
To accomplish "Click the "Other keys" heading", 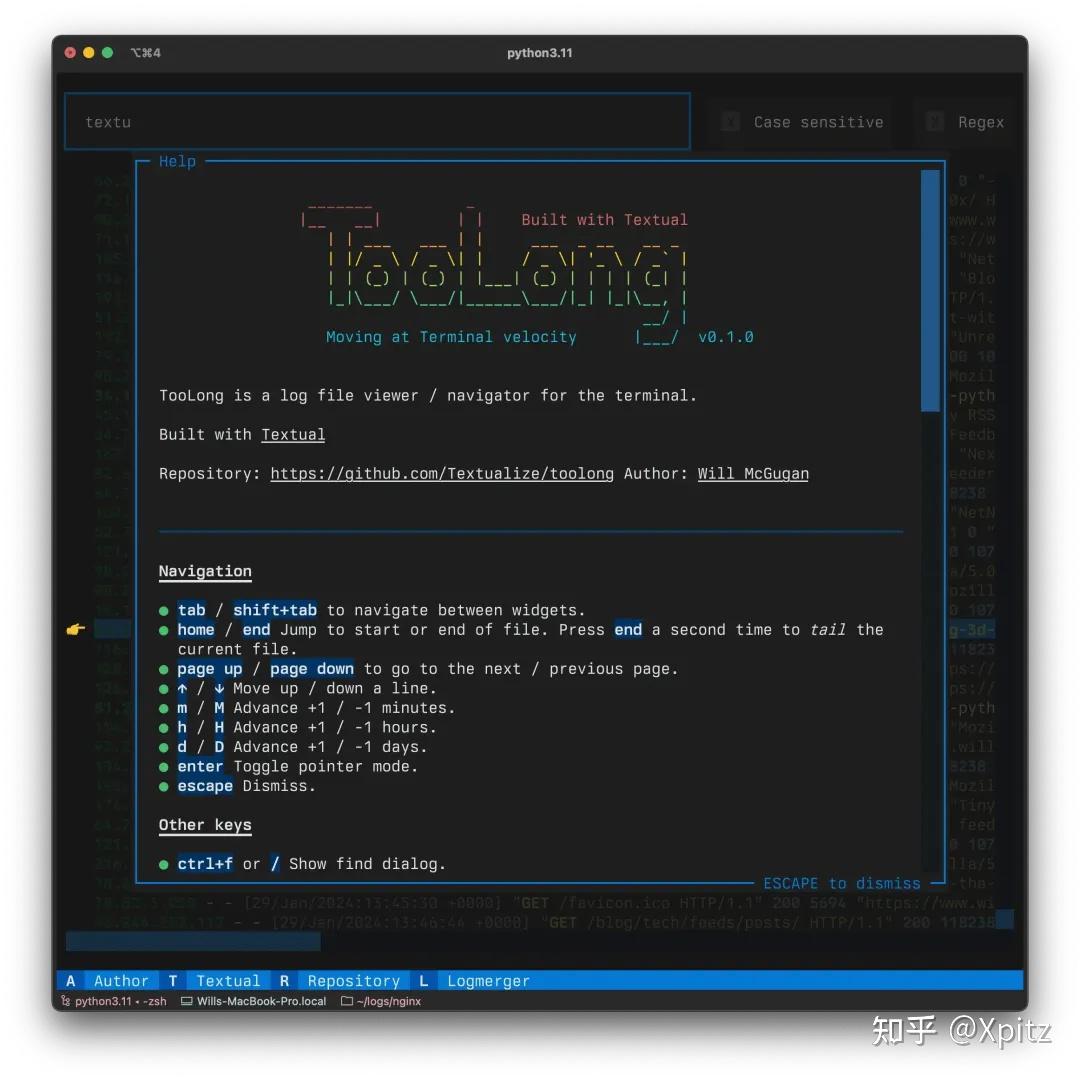I will coord(205,825).
